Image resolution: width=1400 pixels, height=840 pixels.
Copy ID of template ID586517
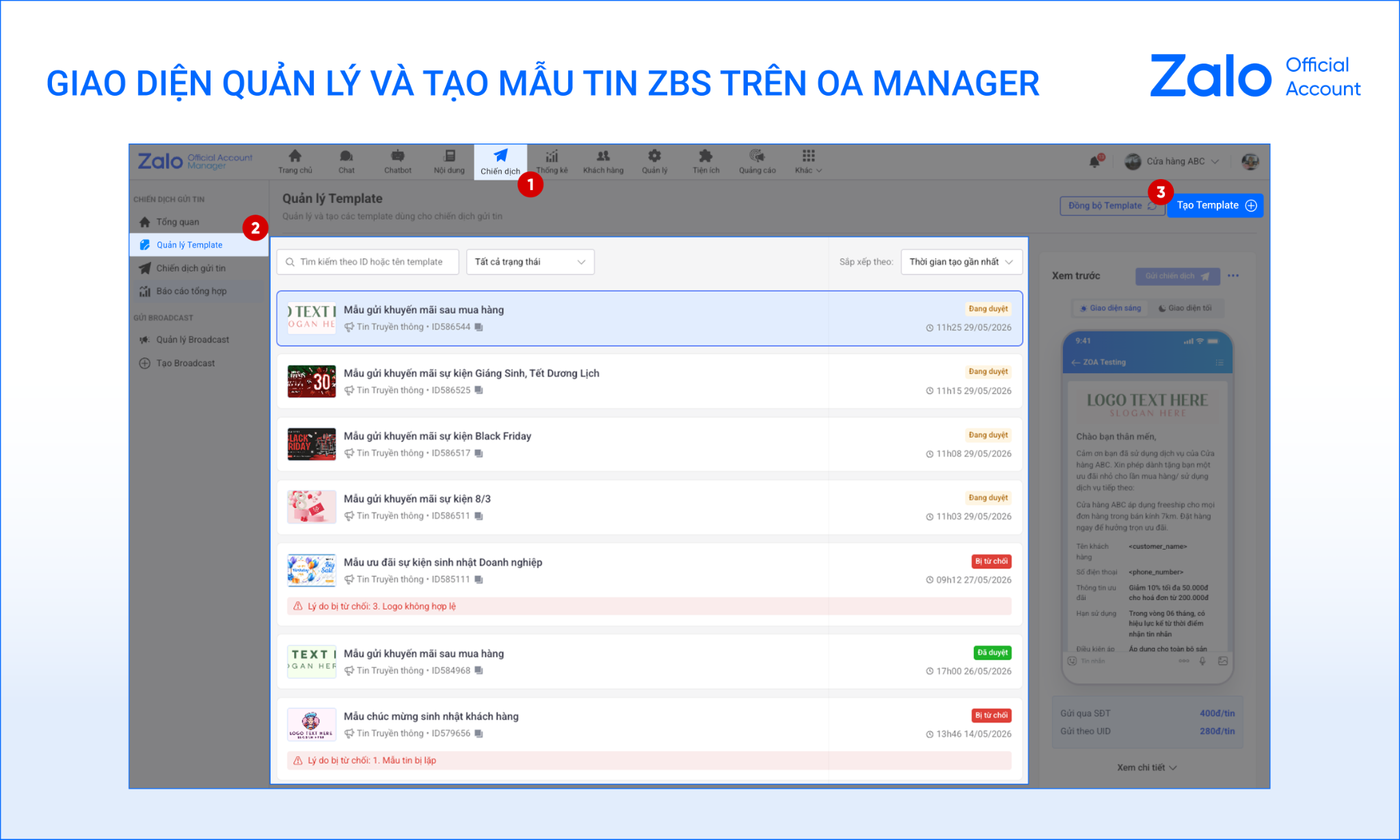click(479, 453)
